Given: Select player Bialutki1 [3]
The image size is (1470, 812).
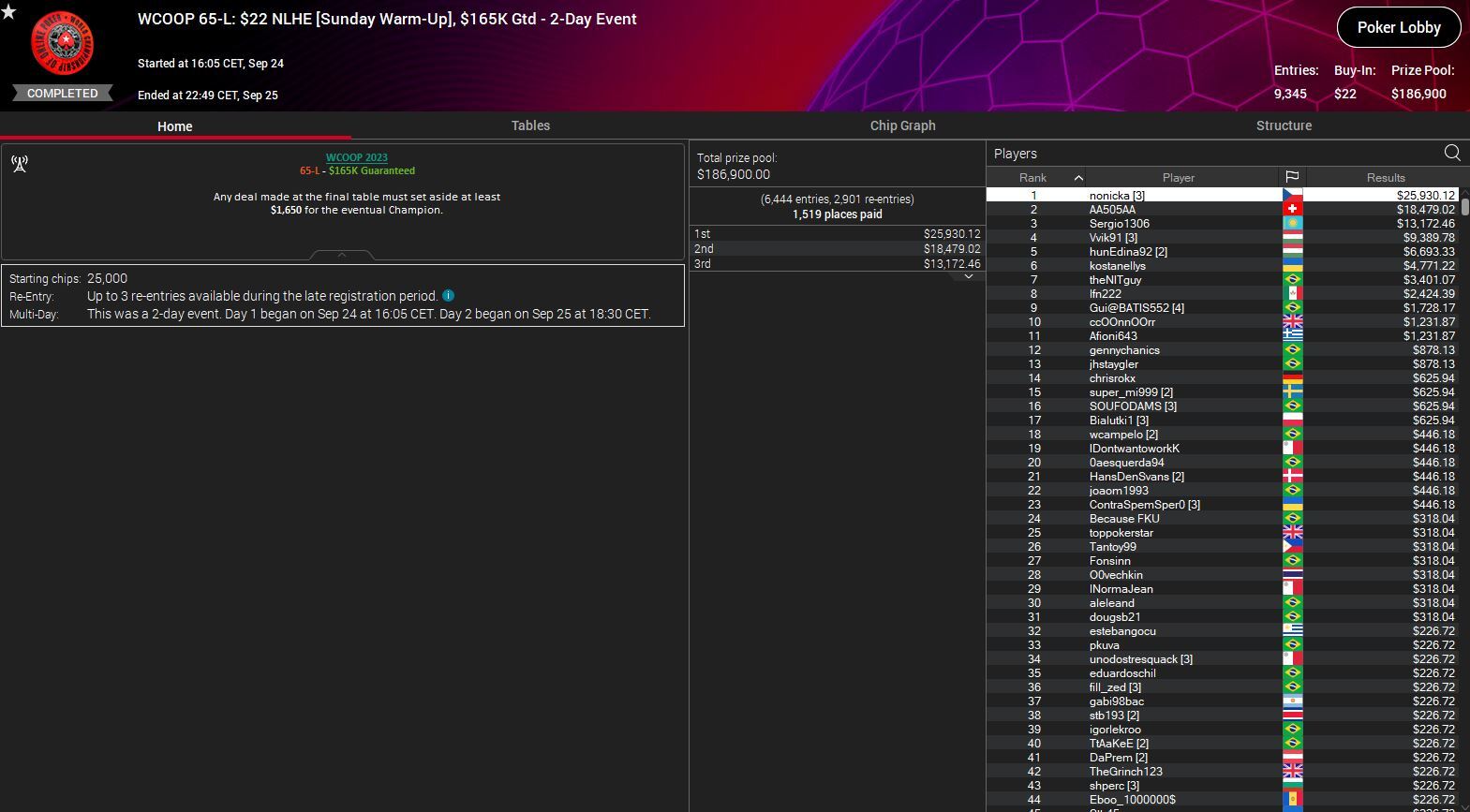Looking at the screenshot, I should point(1119,420).
